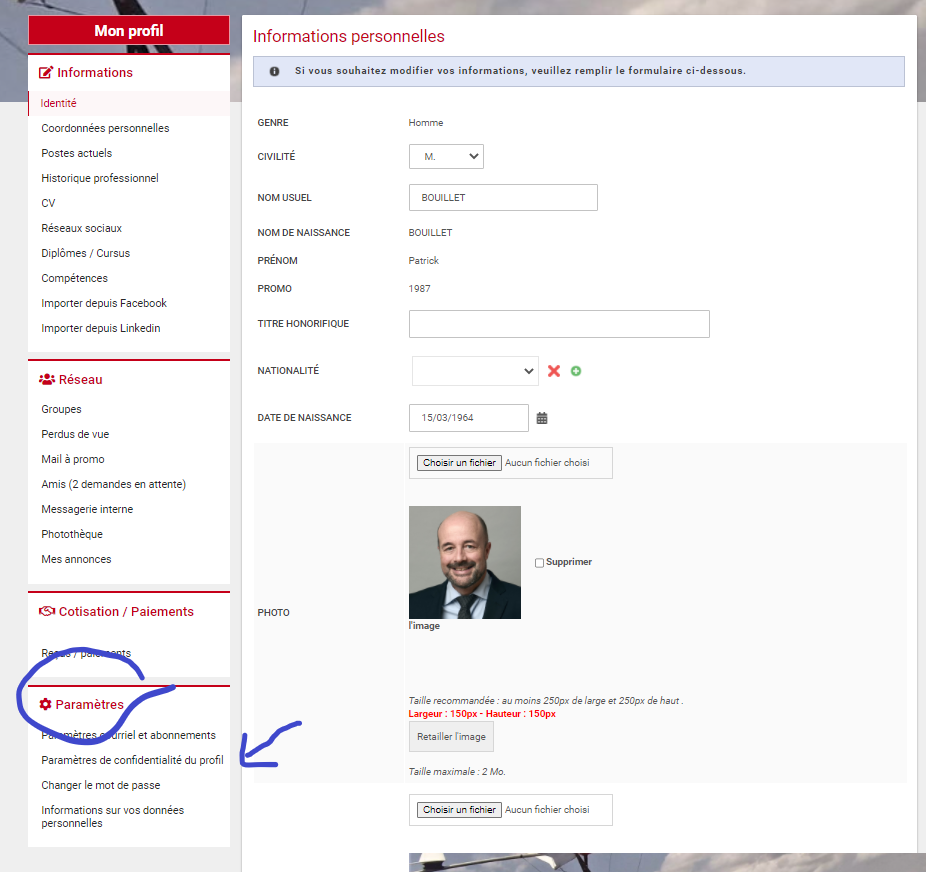Open Messagerie interne
Image resolution: width=926 pixels, height=872 pixels.
[x=87, y=509]
